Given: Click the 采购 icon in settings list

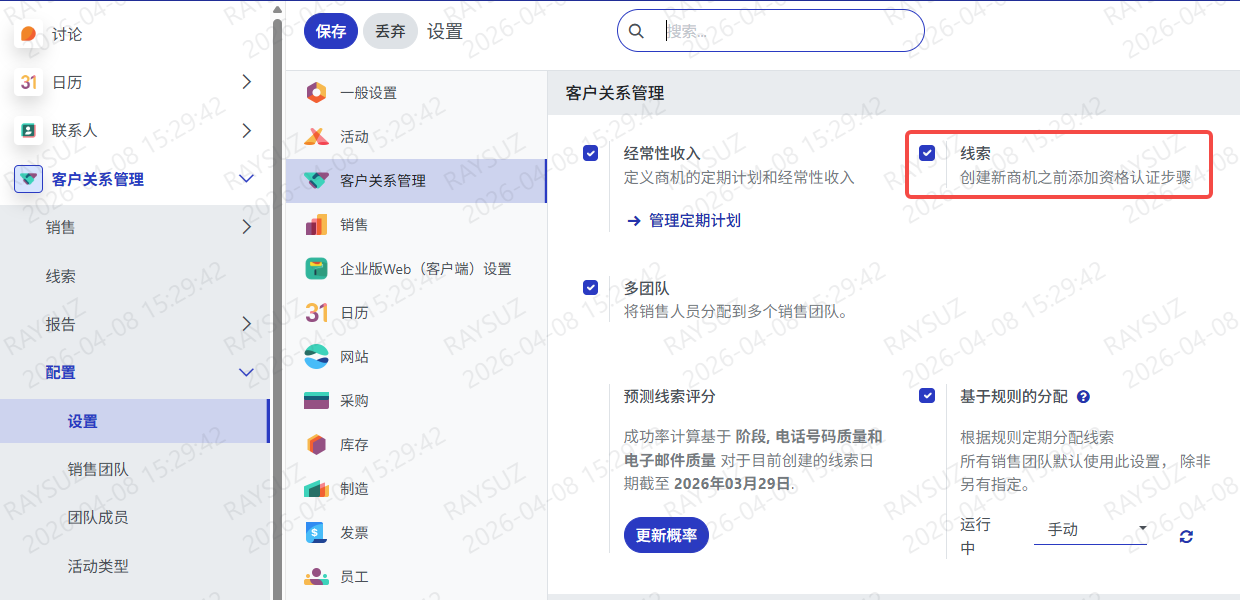Looking at the screenshot, I should 316,401.
